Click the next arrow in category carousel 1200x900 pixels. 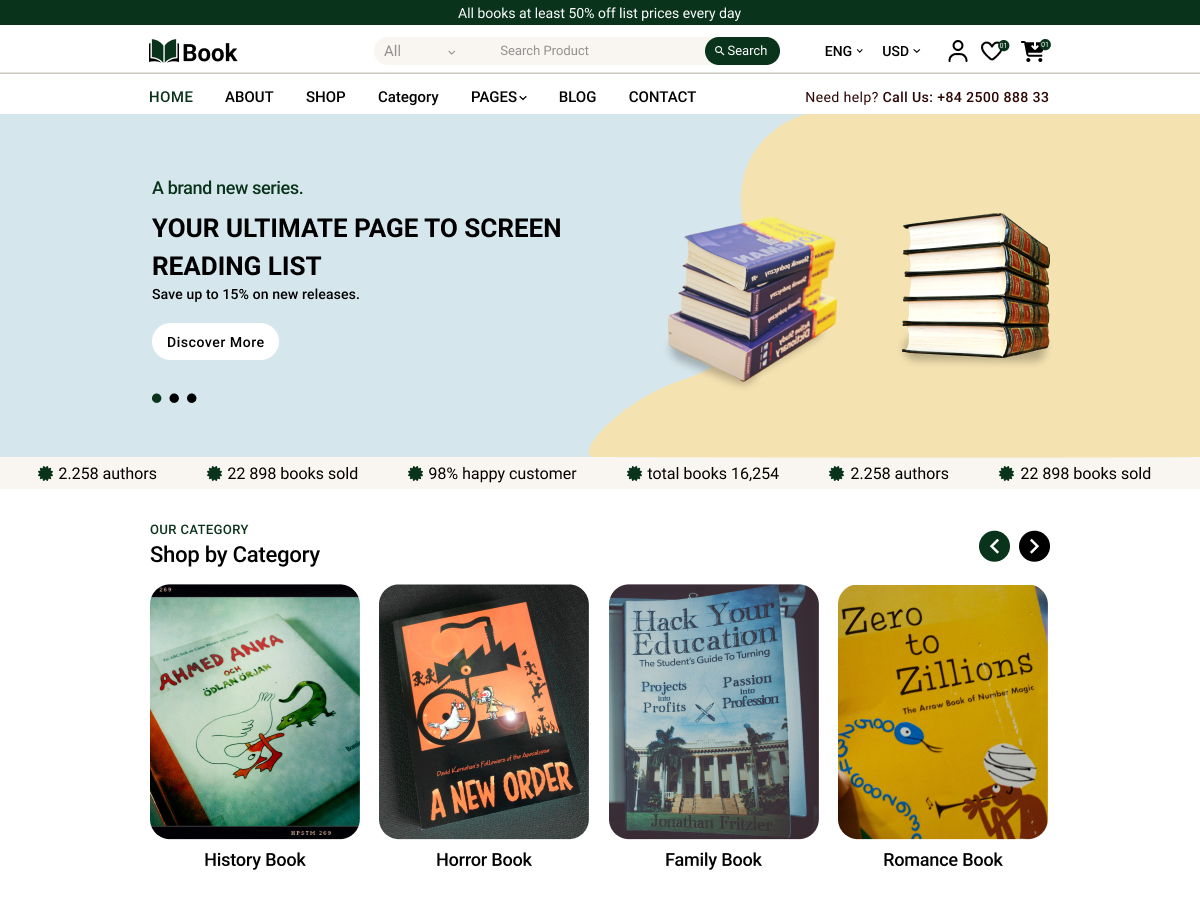pos(1034,546)
